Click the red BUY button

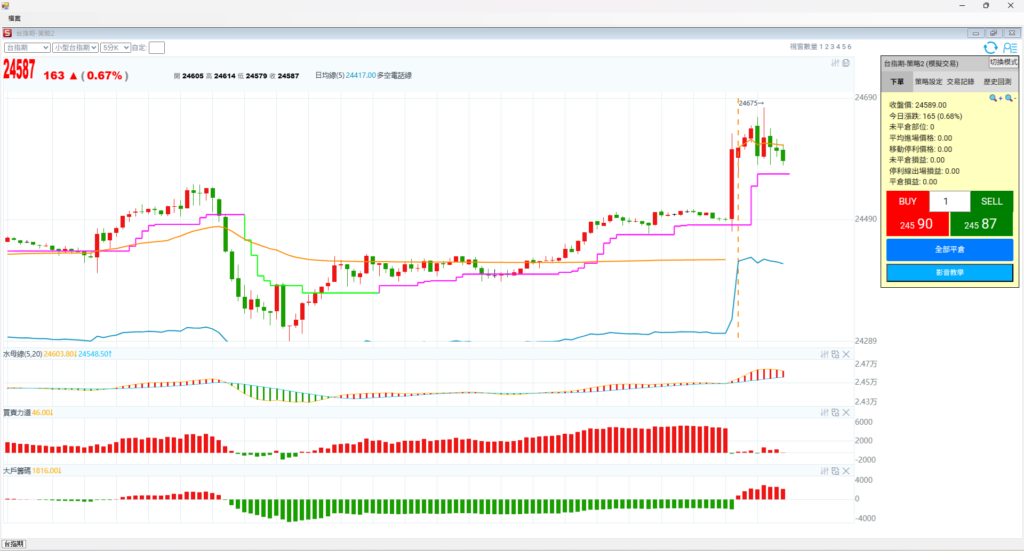pos(907,201)
